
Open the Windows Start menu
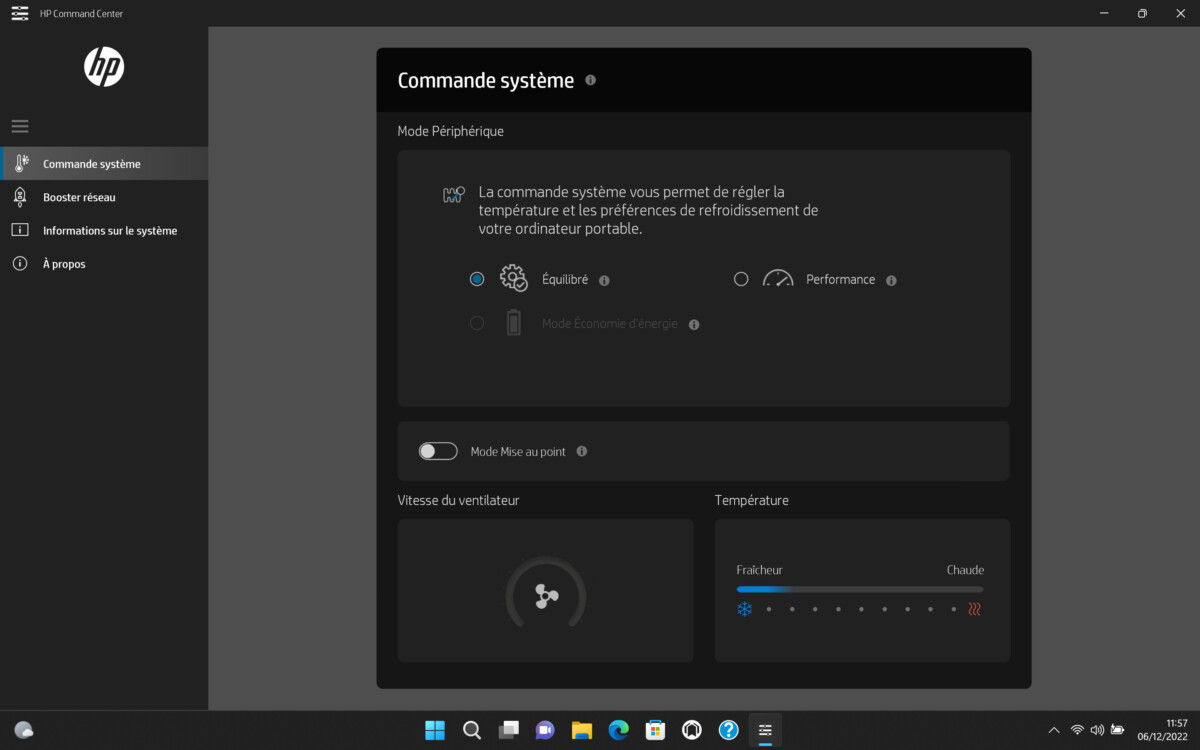click(435, 730)
